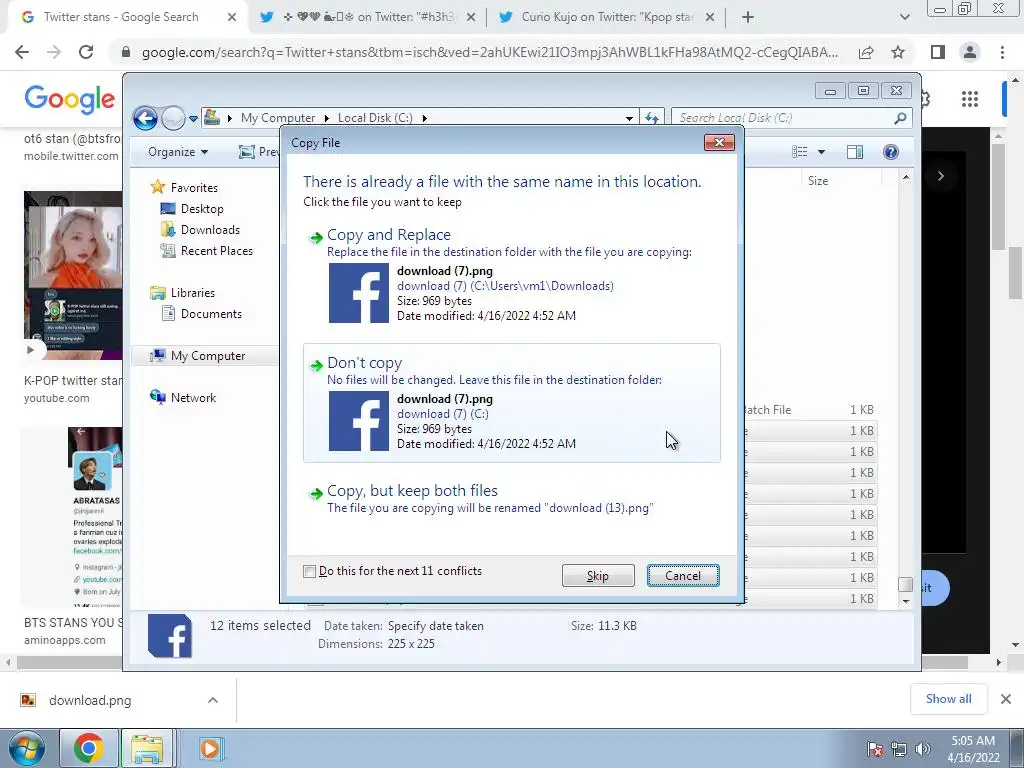Open media player taskbar icon

(210, 748)
